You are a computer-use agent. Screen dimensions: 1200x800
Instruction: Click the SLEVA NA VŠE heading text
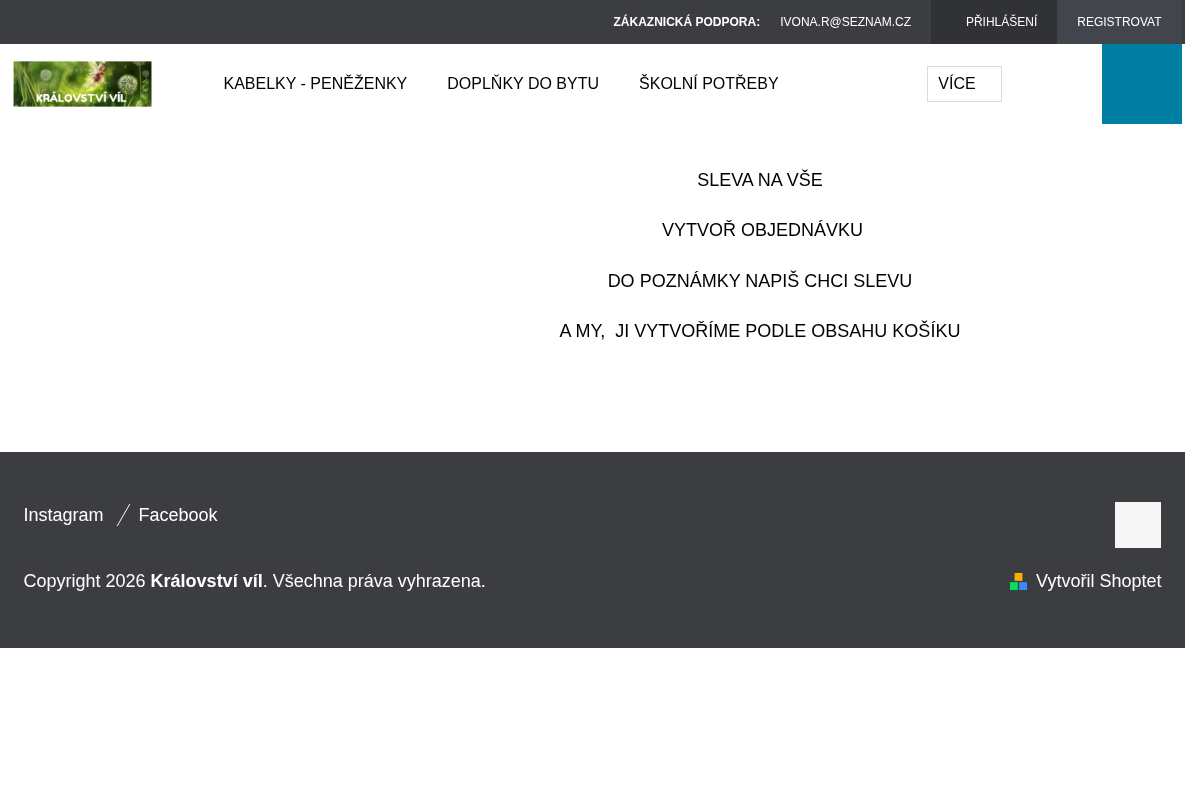pos(760,180)
